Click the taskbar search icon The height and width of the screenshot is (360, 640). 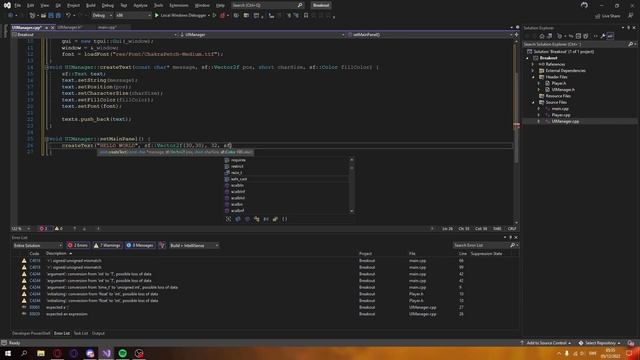pos(24,353)
